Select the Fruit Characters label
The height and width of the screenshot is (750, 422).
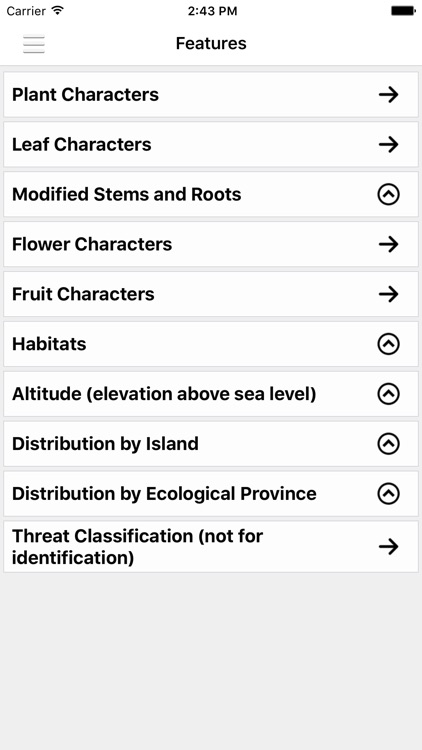pos(83,294)
